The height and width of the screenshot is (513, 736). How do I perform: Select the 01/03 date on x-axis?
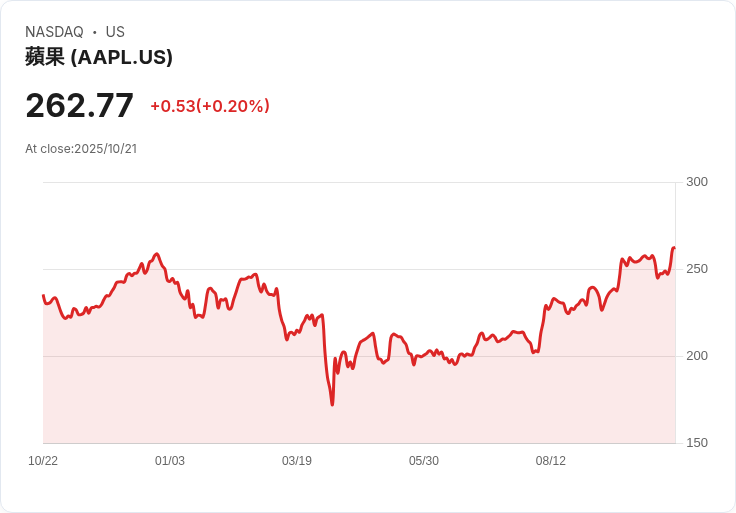tap(170, 461)
